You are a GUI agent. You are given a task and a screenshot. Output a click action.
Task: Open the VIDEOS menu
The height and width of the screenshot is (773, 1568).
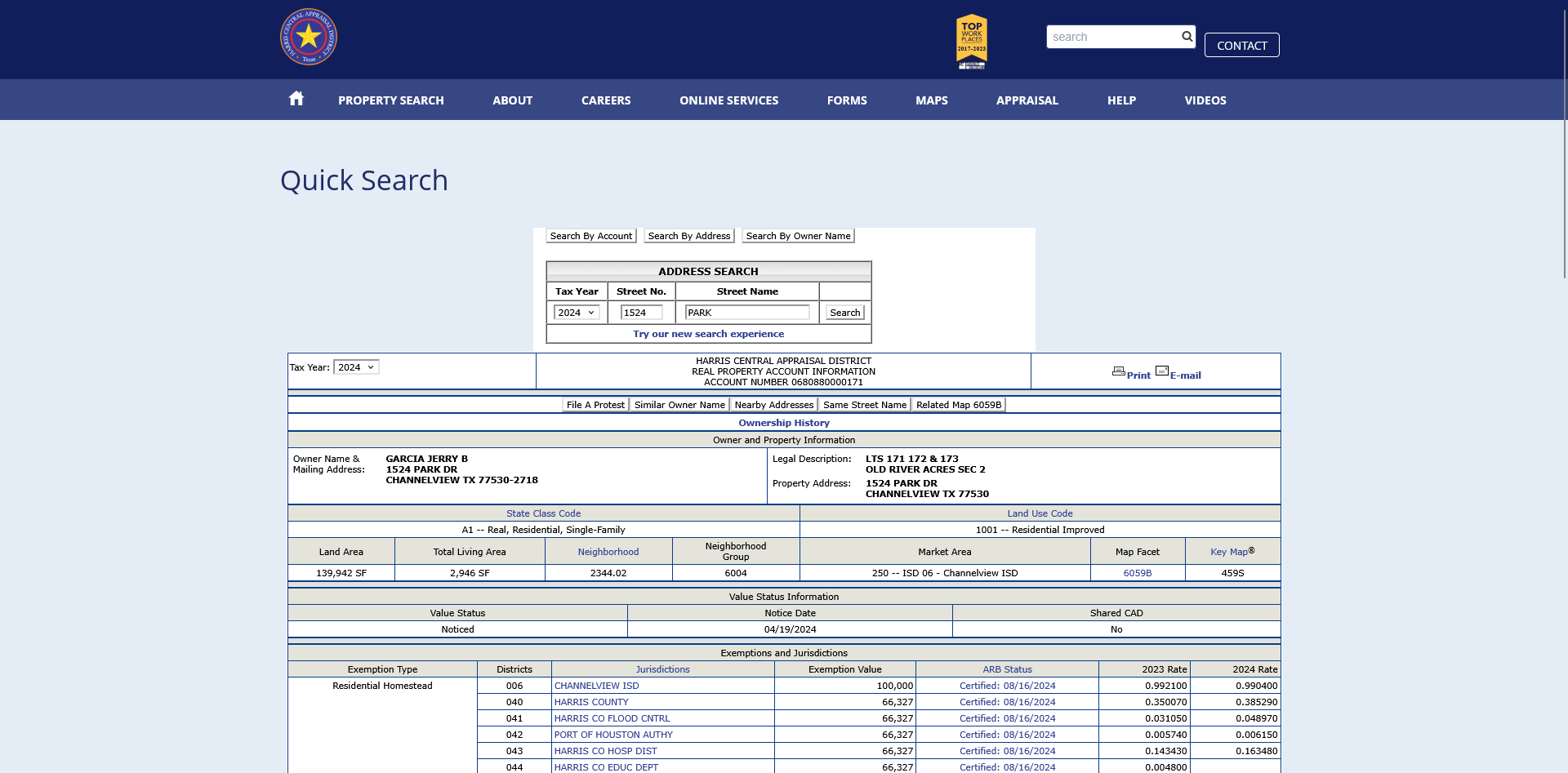click(1205, 100)
